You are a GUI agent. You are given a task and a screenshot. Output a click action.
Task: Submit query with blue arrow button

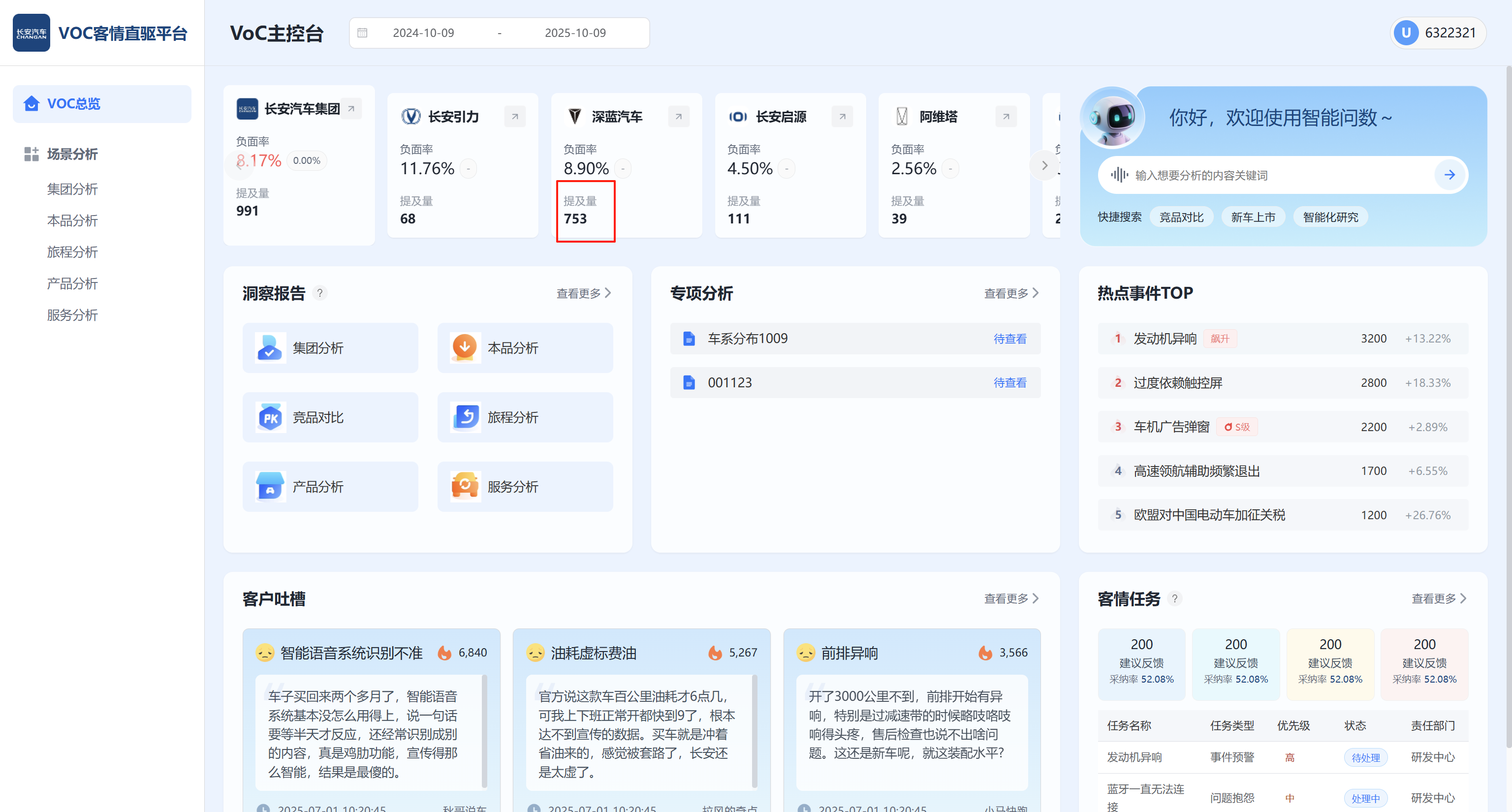1449,175
